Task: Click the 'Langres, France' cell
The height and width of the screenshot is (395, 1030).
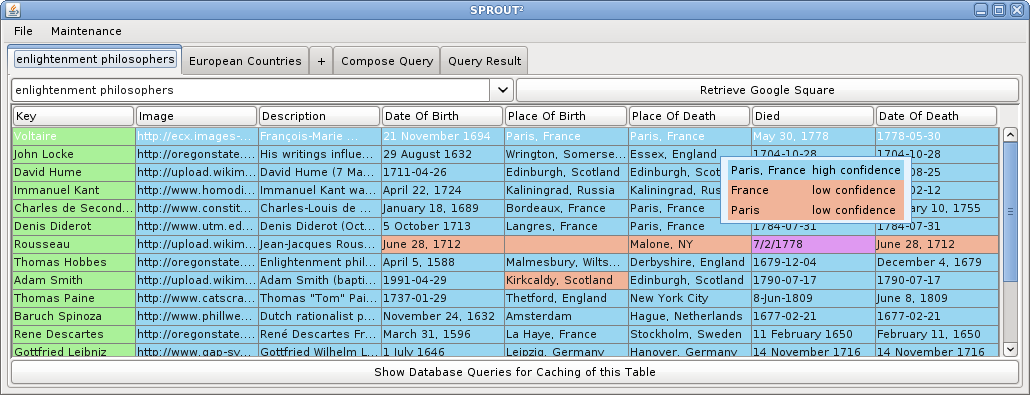Action: [x=566, y=226]
